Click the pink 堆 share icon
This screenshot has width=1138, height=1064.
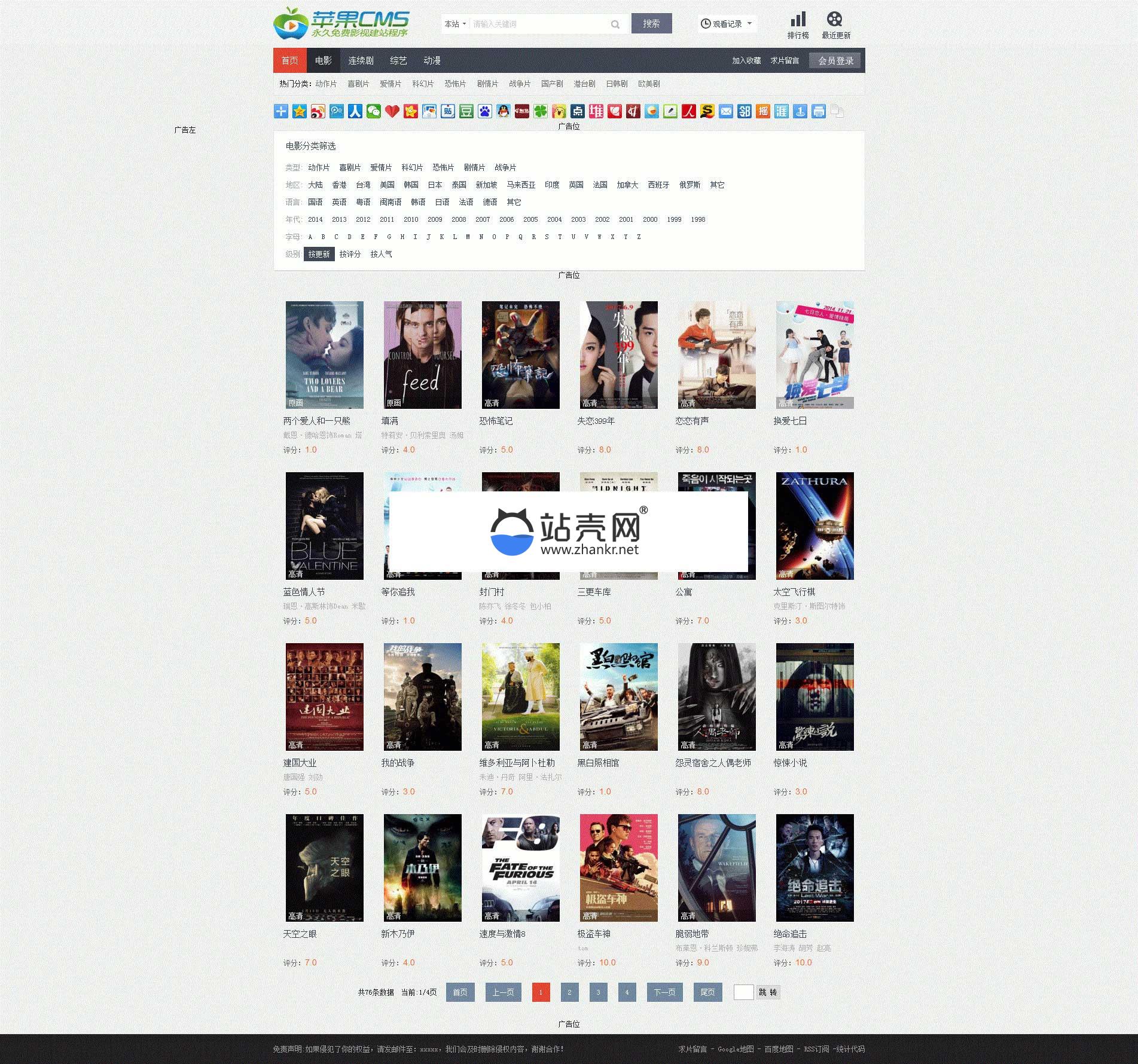pyautogui.click(x=596, y=111)
